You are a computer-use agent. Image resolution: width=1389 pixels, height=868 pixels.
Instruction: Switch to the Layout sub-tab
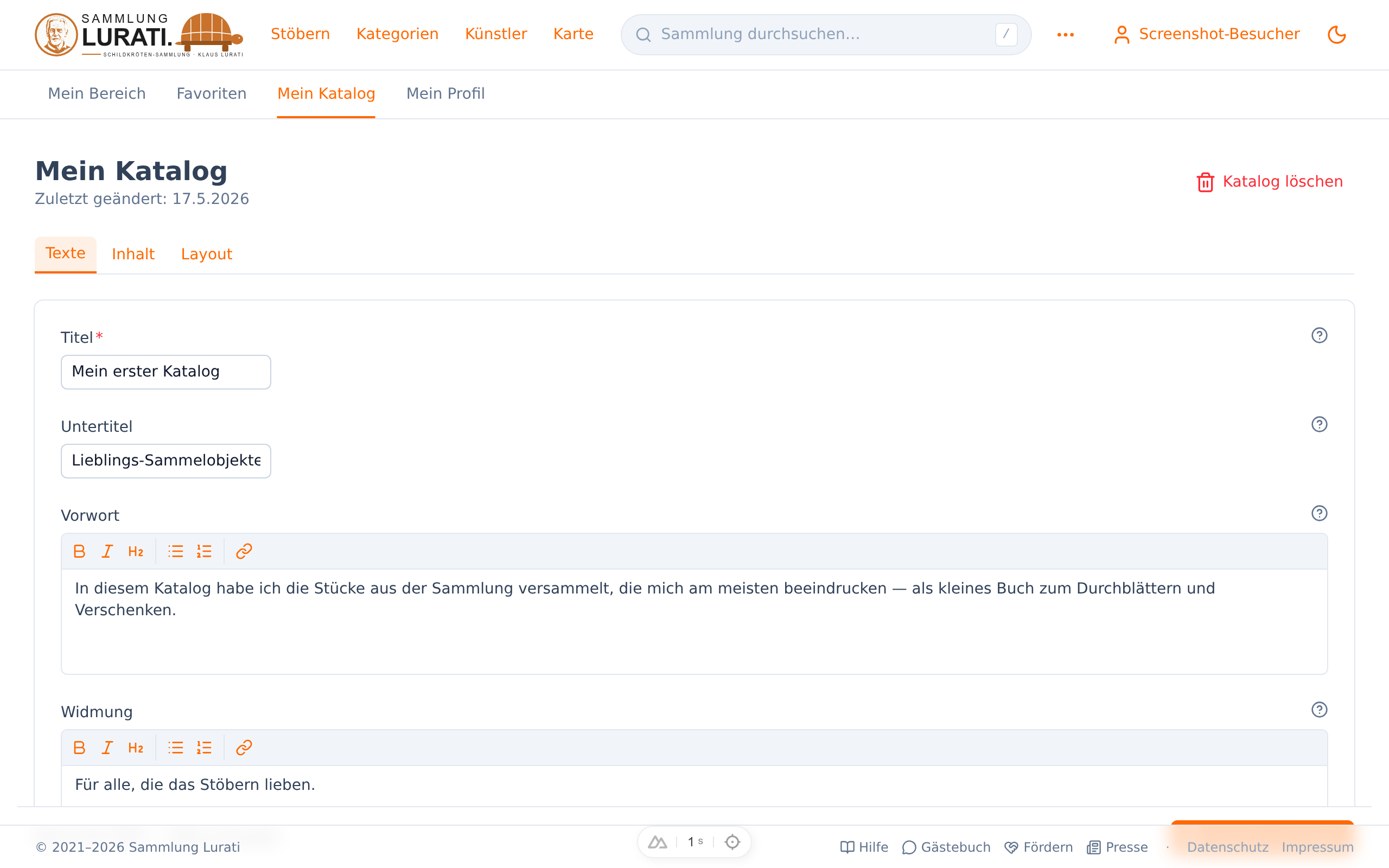pos(207,254)
